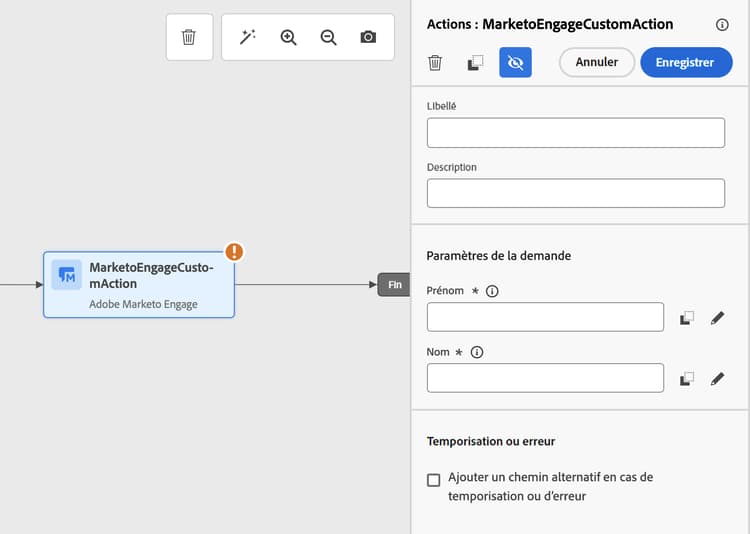The height and width of the screenshot is (534, 750).
Task: Click the Libellé text field
Action: (x=575, y=133)
